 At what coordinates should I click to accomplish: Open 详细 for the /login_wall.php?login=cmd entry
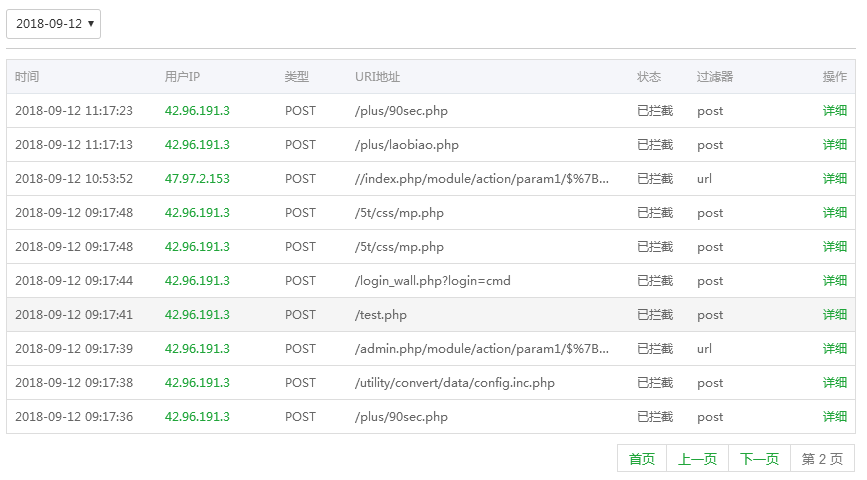point(834,281)
